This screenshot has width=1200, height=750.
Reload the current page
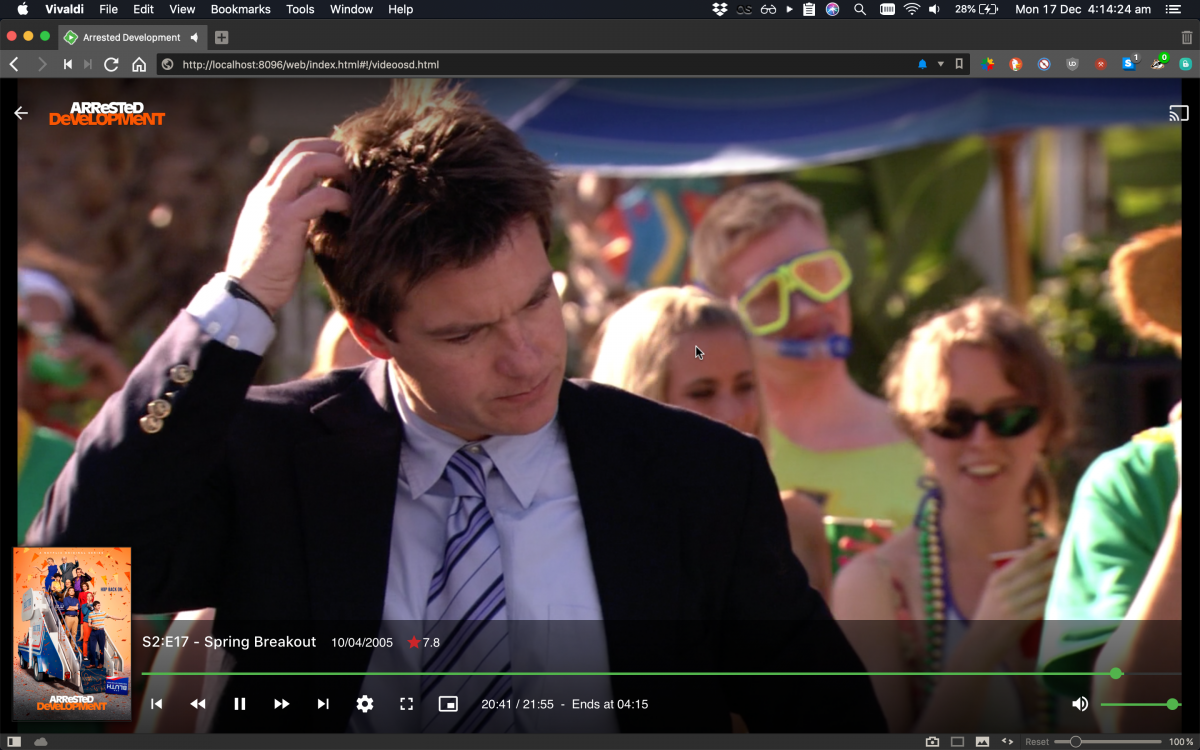(111, 64)
